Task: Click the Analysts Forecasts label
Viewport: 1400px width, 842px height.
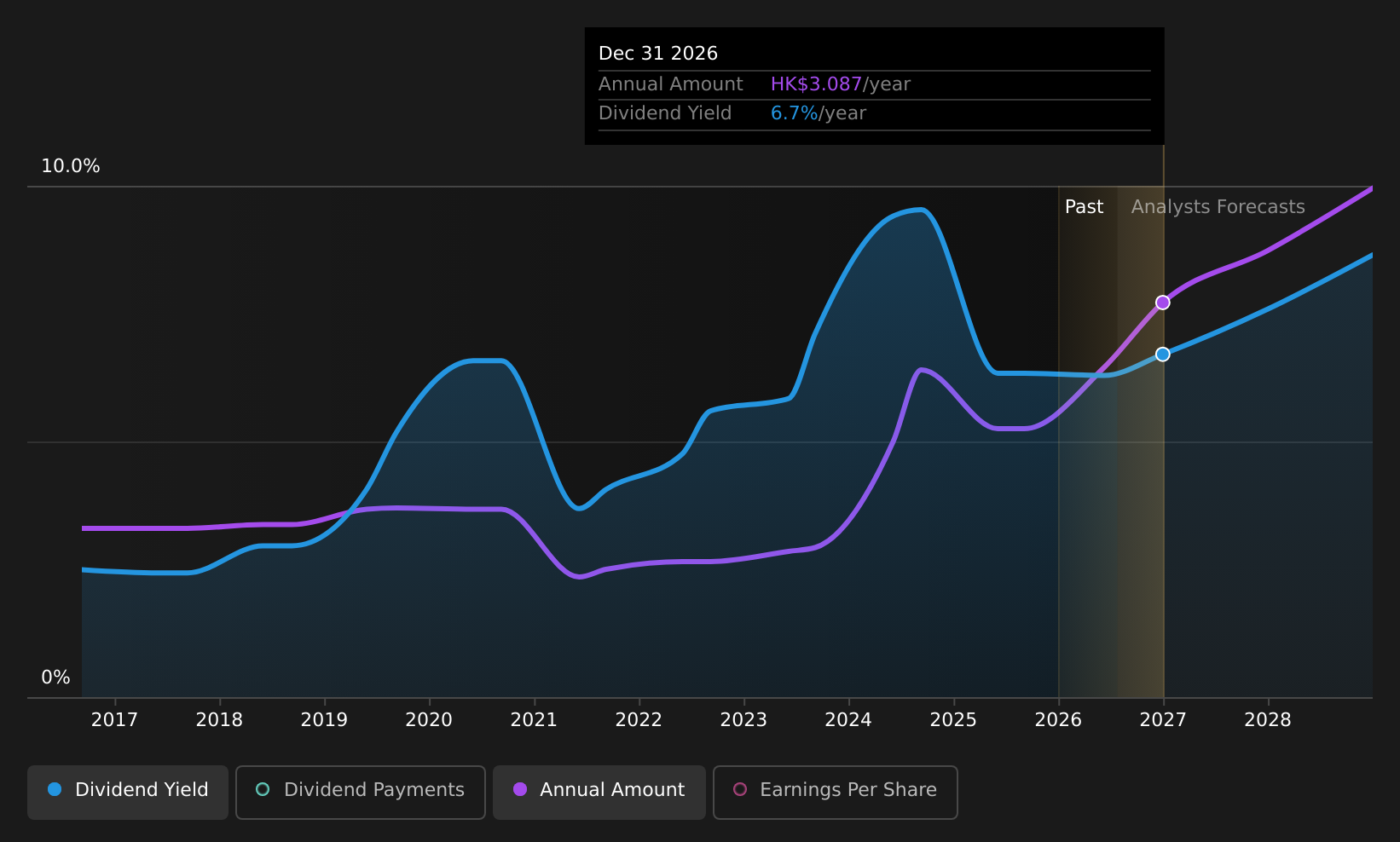Action: pyautogui.click(x=1218, y=207)
